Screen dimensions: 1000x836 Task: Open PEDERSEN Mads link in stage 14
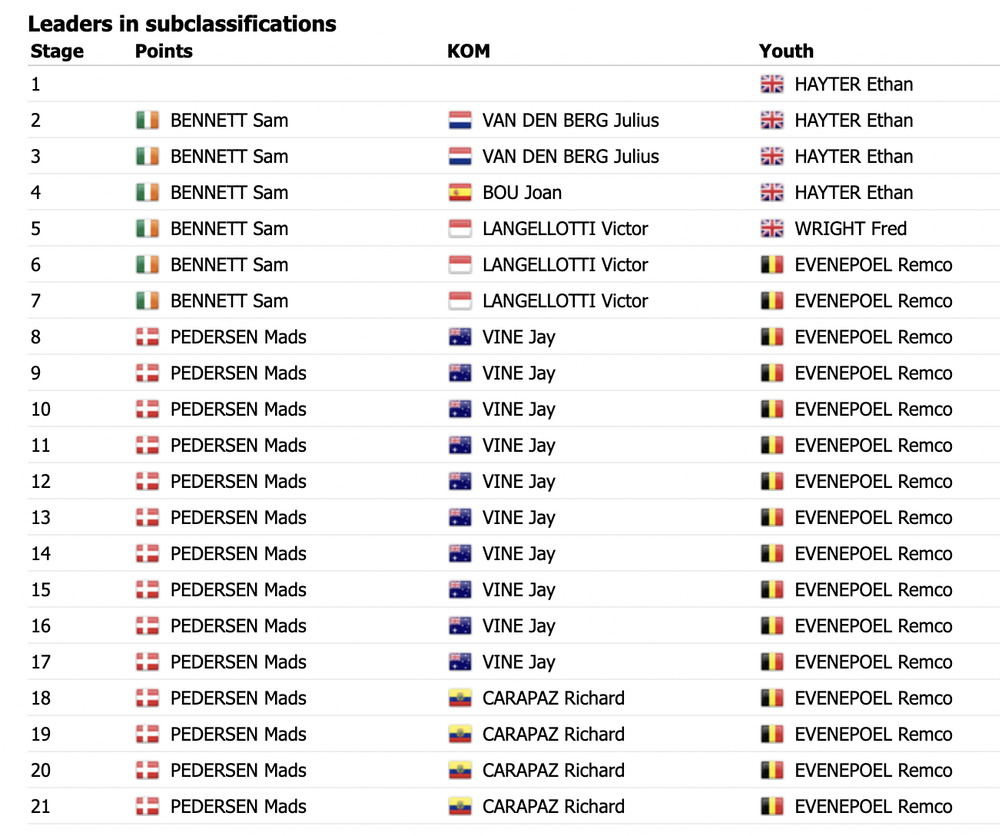pos(238,554)
